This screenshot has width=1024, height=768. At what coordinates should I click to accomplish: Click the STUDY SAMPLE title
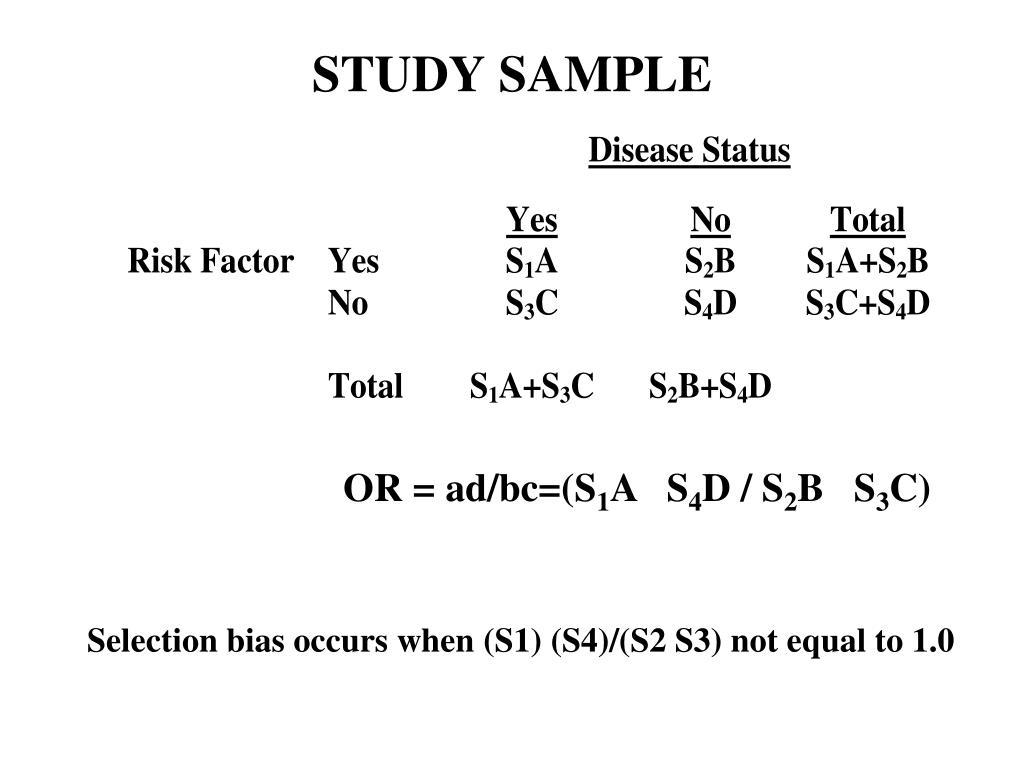[x=511, y=74]
